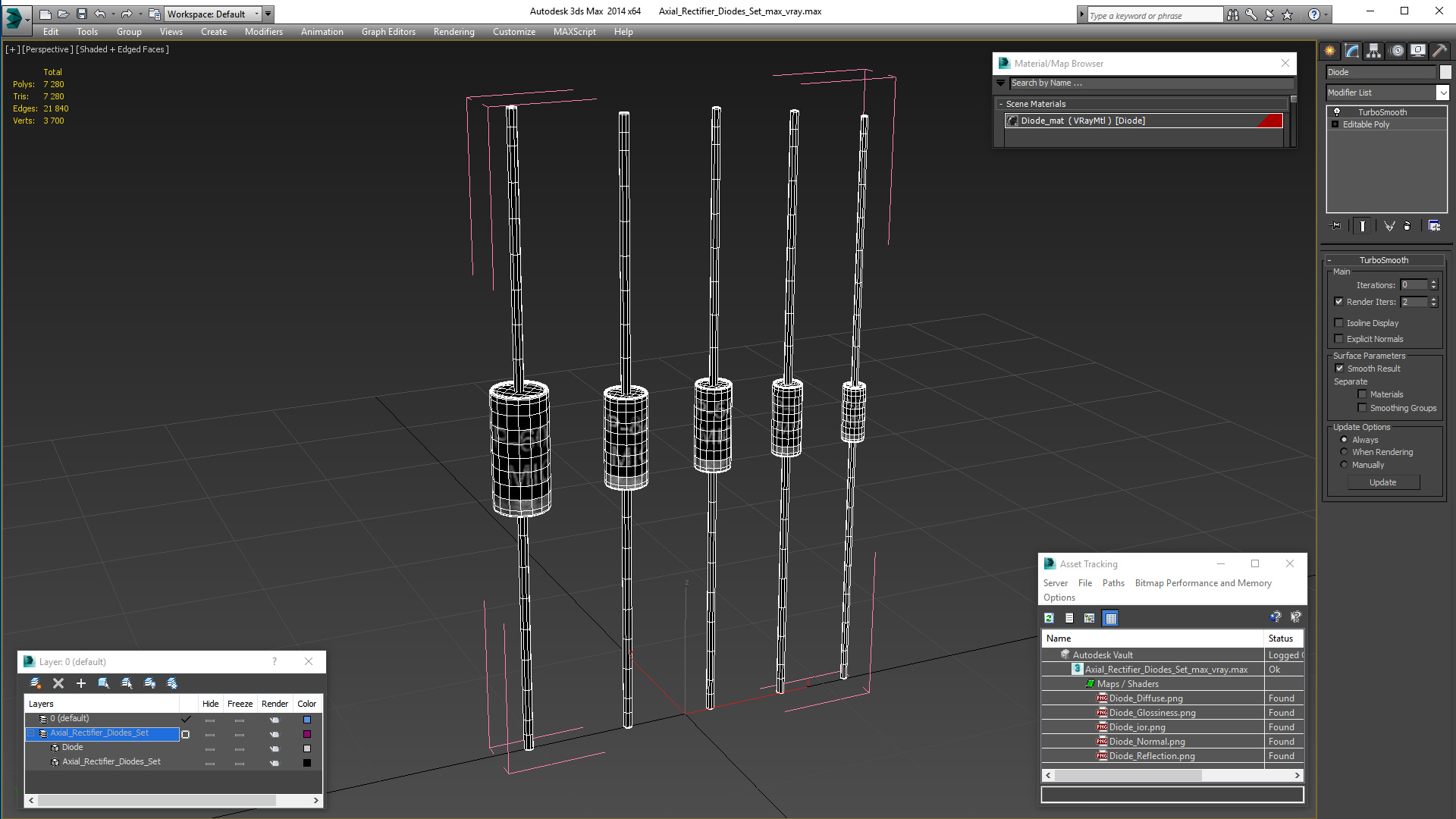This screenshot has width=1456, height=819.
Task: Enable Separate by Smoothing Groups checkbox
Action: tap(1363, 407)
